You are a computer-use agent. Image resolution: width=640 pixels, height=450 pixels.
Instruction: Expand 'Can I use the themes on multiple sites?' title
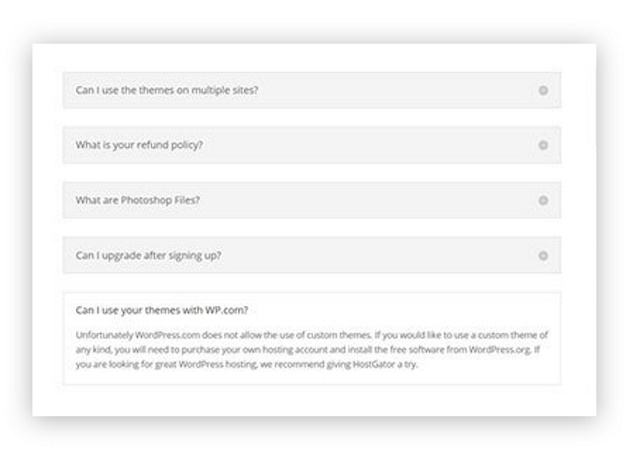click(x=167, y=90)
